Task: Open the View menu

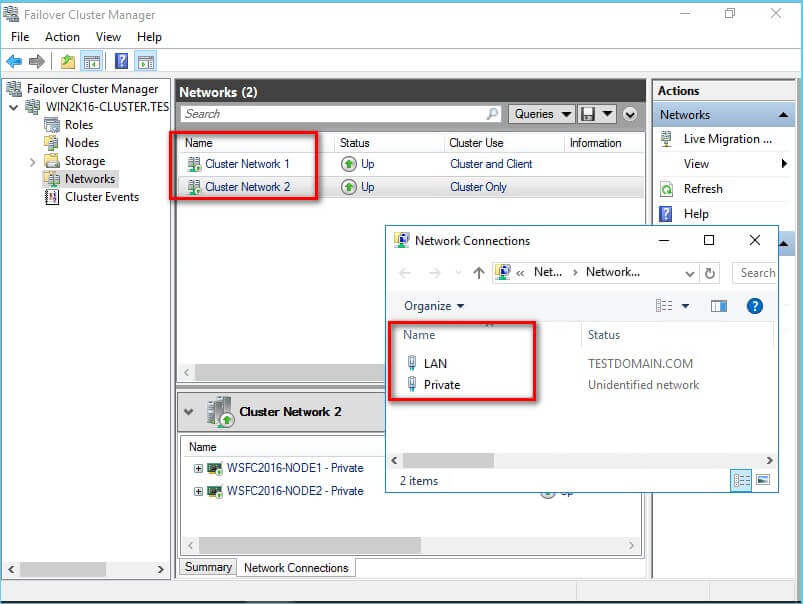Action: tap(108, 37)
